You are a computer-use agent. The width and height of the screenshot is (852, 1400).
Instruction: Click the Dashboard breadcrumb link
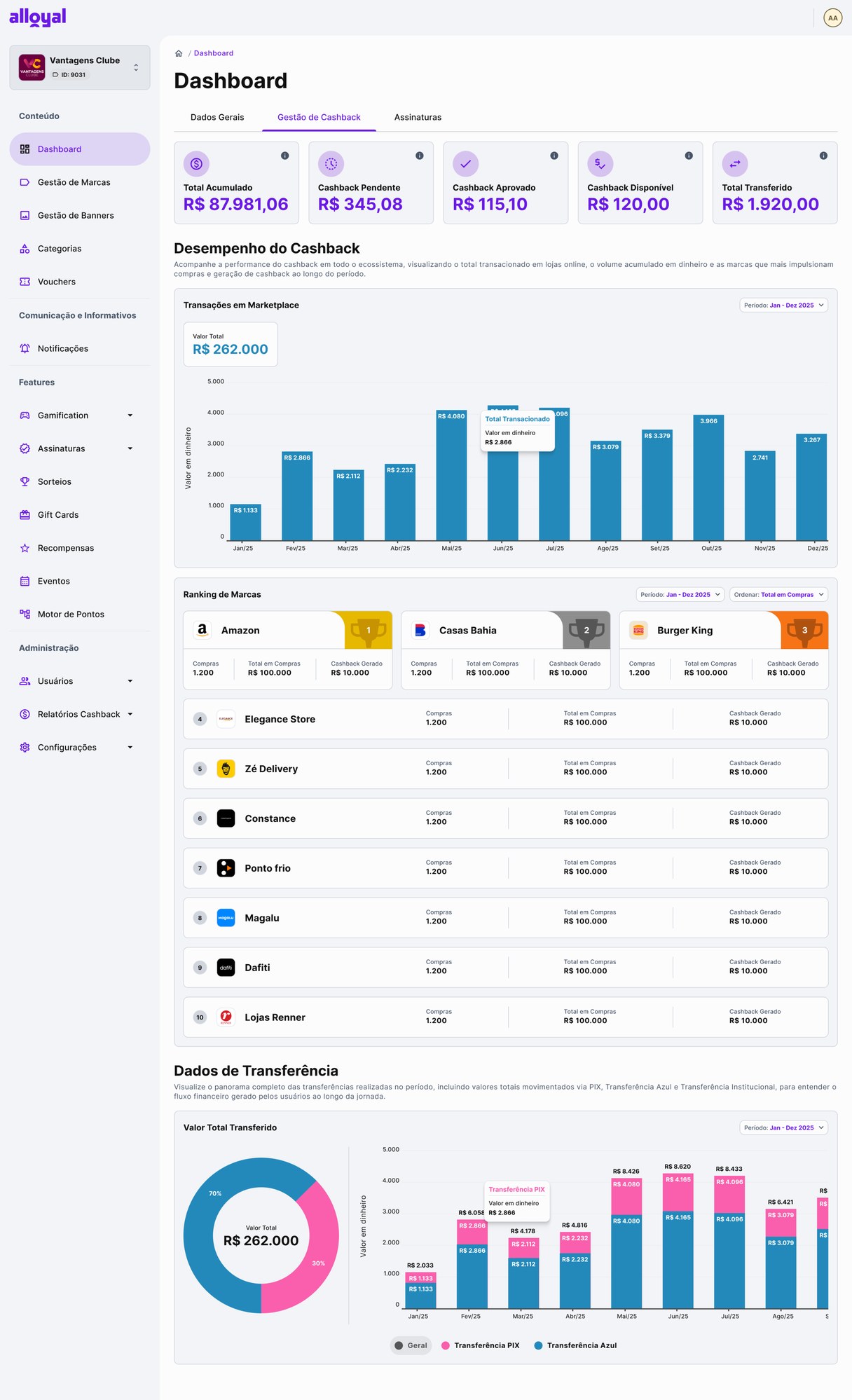pyautogui.click(x=214, y=53)
